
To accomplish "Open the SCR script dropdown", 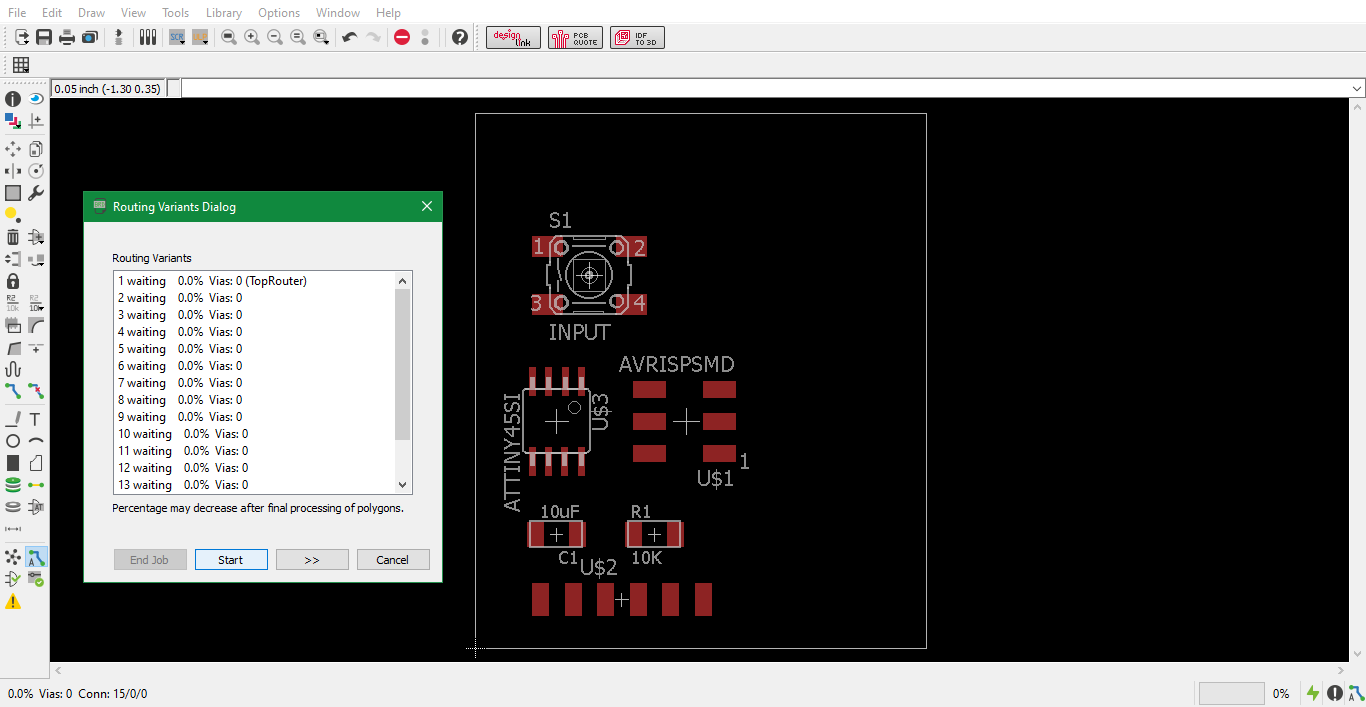I will point(177,37).
